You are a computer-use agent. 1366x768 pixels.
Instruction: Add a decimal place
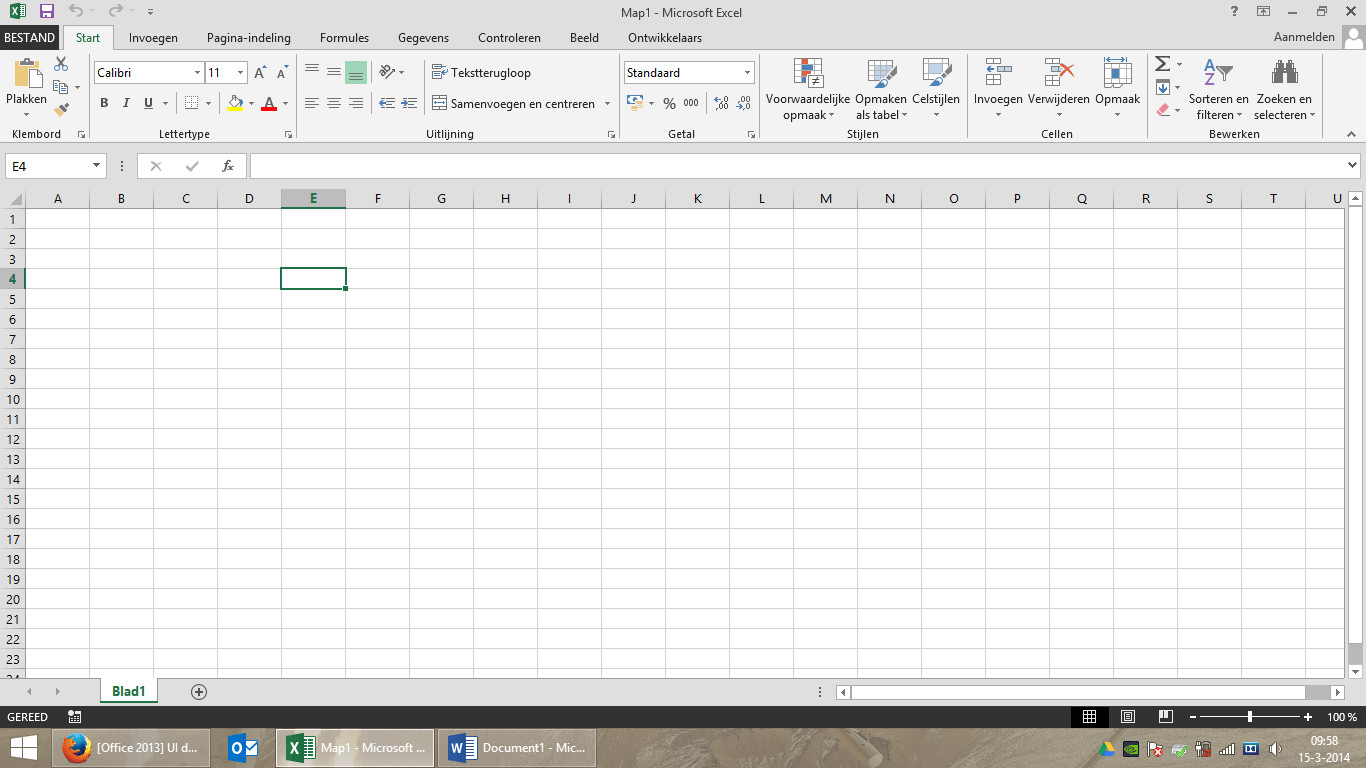tap(722, 103)
